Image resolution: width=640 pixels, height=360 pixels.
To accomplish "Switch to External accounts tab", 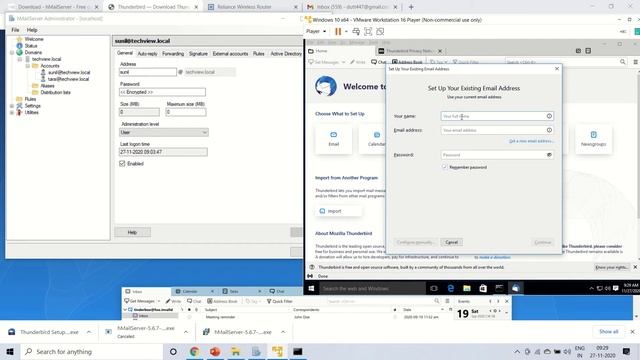I will [x=230, y=54].
